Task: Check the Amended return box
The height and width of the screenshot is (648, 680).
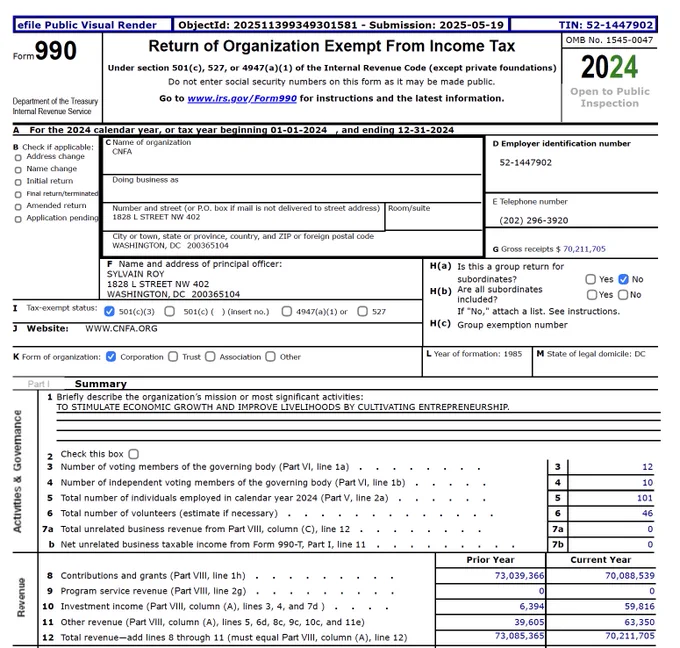Action: pyautogui.click(x=18, y=207)
